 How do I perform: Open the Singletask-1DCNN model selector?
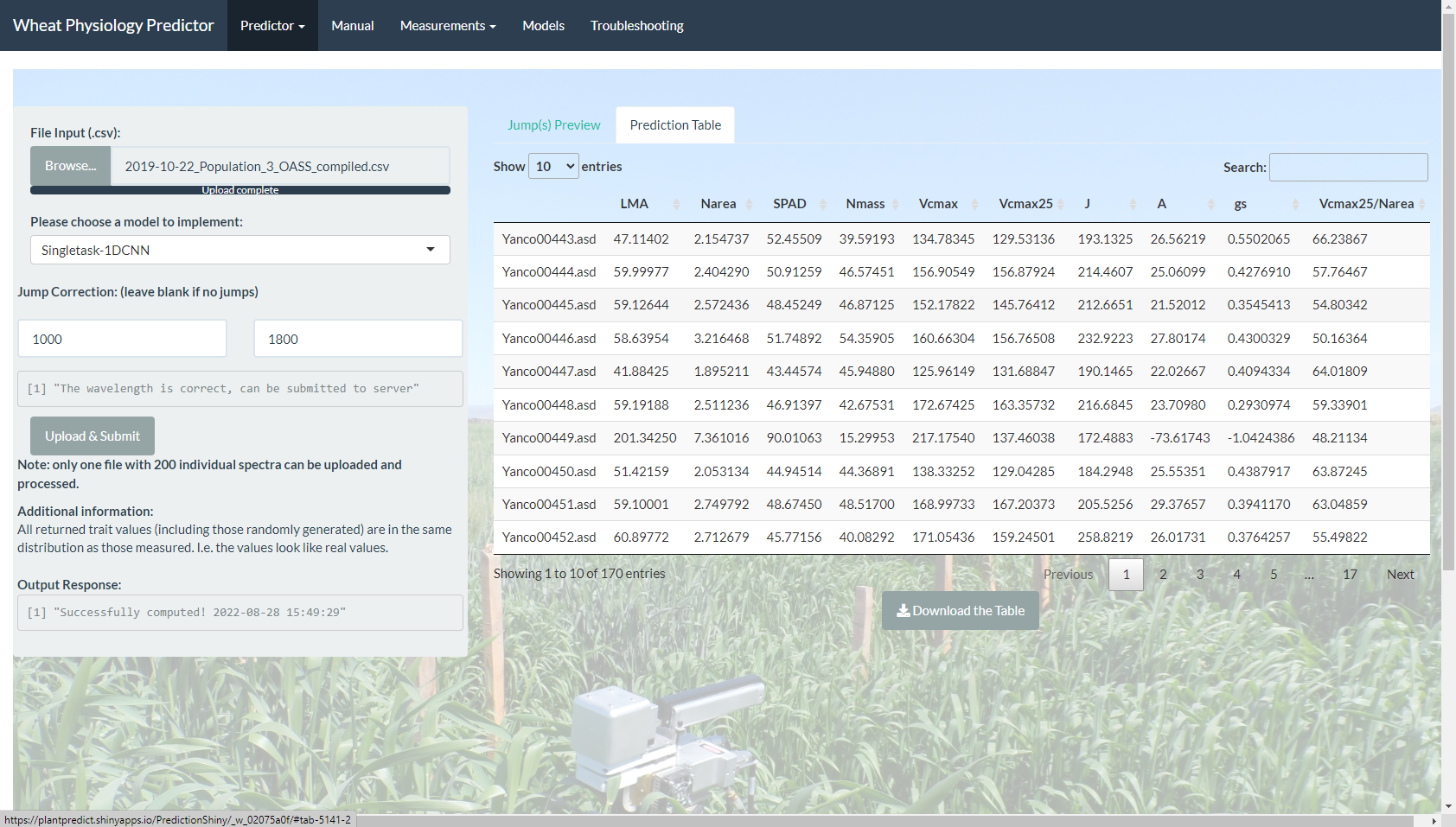click(239, 250)
